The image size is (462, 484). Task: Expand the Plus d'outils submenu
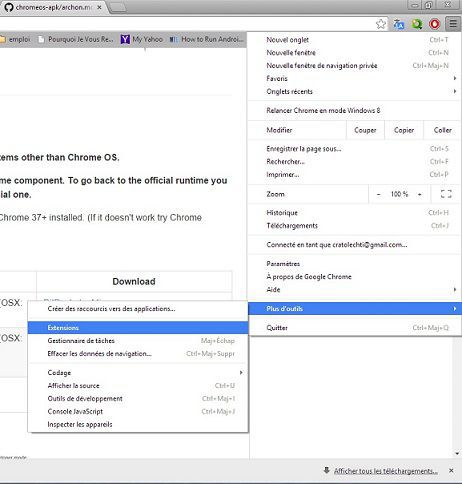click(x=355, y=309)
